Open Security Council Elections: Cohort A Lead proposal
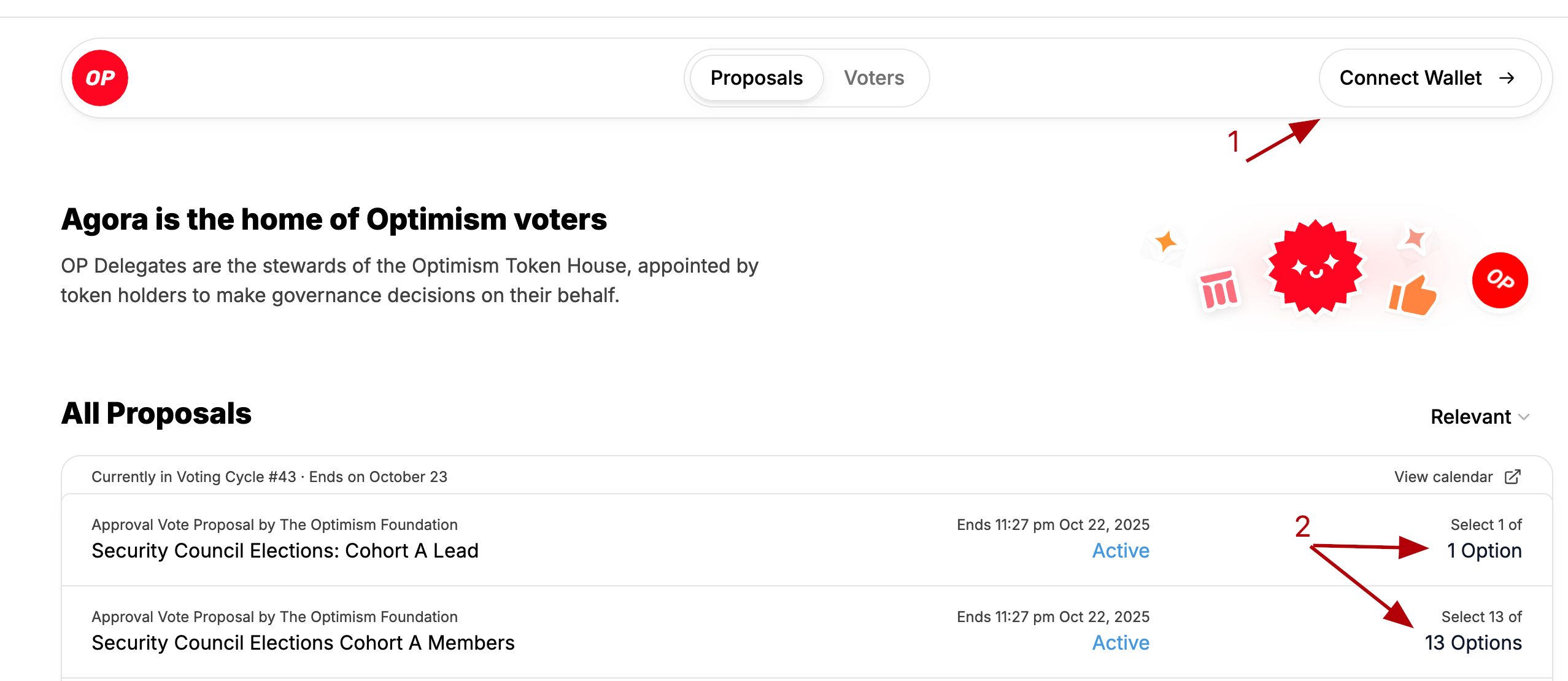The image size is (1568, 681). pyautogui.click(x=285, y=550)
